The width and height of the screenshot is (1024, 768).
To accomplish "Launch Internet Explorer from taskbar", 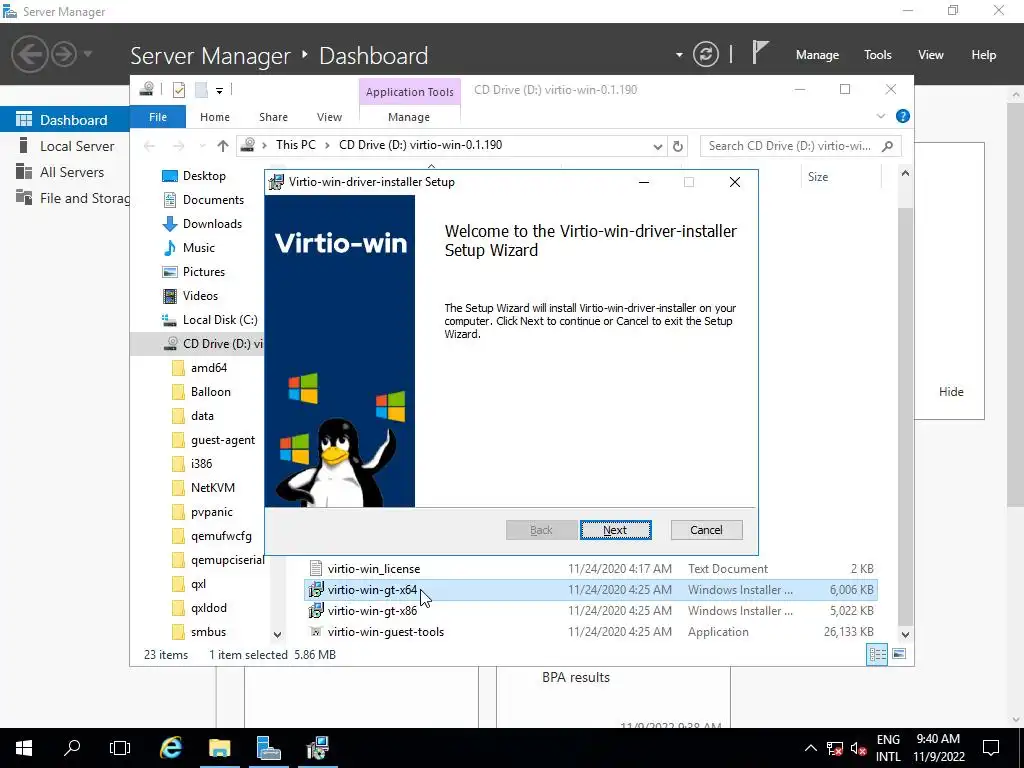I will coord(171,748).
